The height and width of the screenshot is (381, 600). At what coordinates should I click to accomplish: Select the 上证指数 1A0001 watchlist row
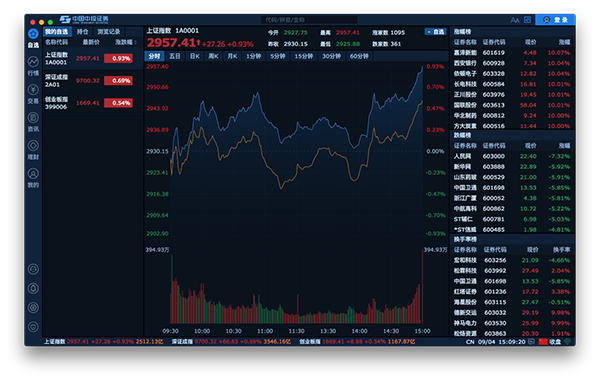click(x=93, y=59)
